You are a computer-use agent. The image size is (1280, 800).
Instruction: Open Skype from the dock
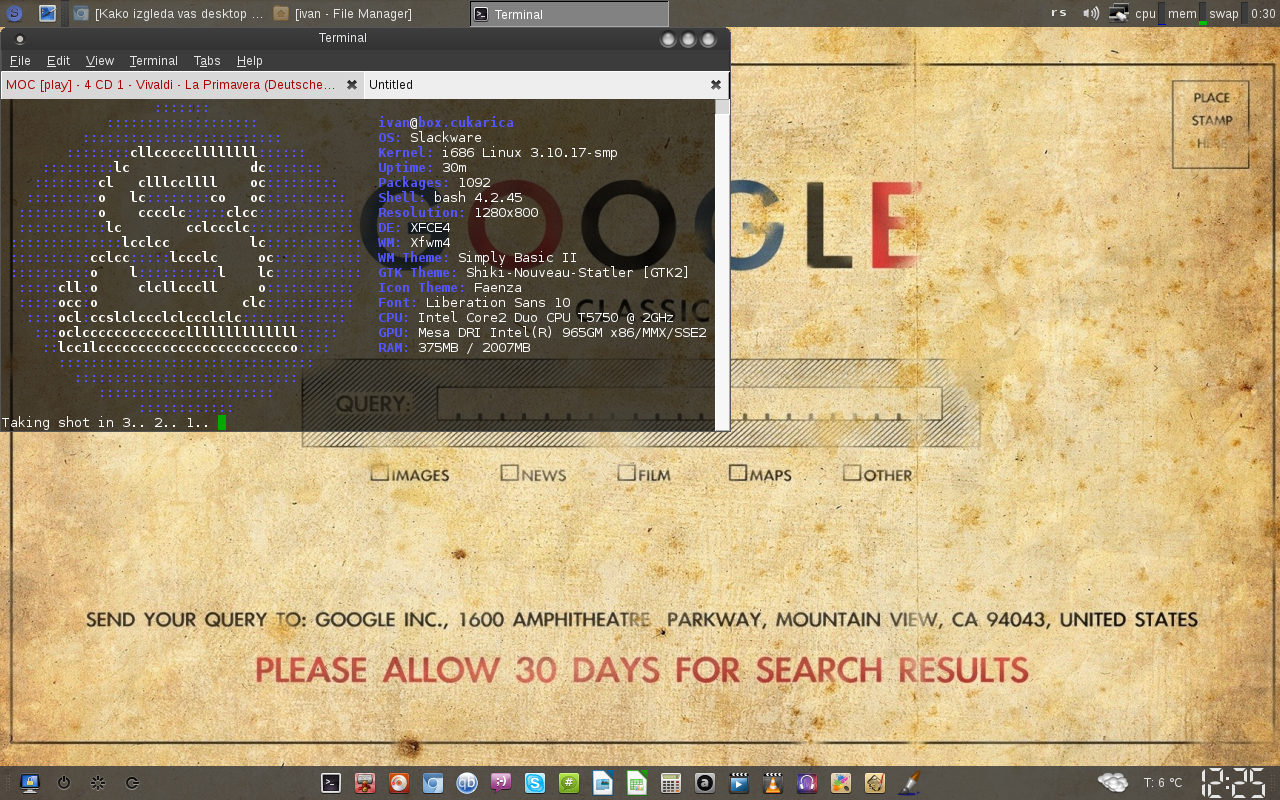pyautogui.click(x=535, y=784)
